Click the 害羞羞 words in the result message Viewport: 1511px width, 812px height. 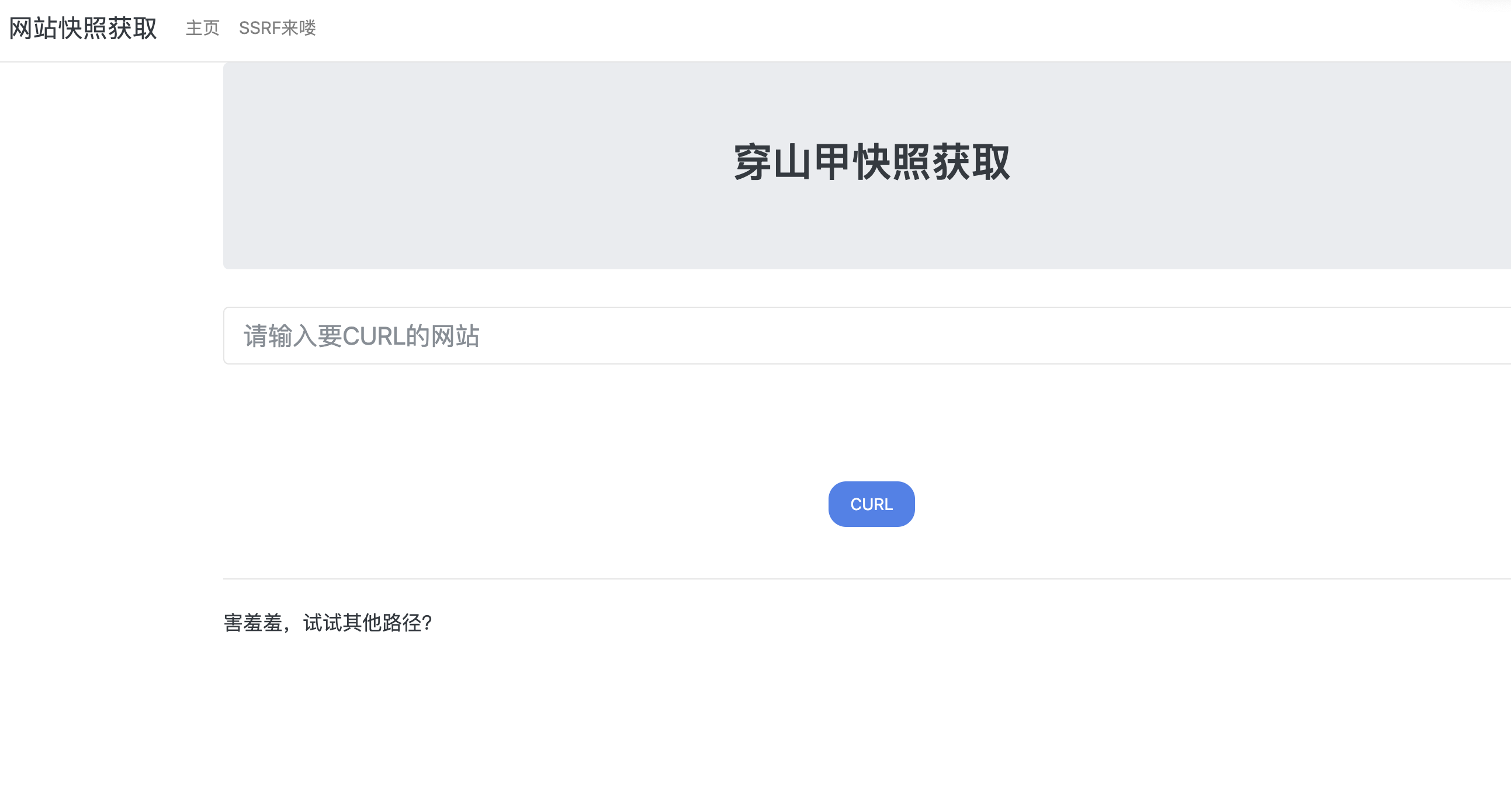click(253, 623)
